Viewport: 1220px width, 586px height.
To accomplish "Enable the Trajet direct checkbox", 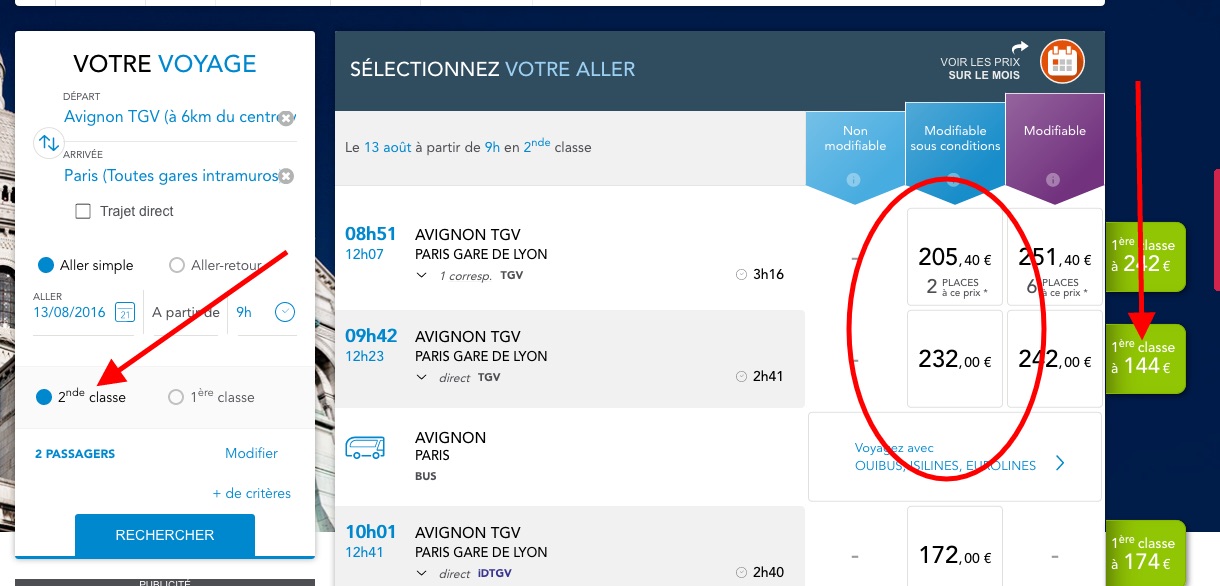I will 83,211.
